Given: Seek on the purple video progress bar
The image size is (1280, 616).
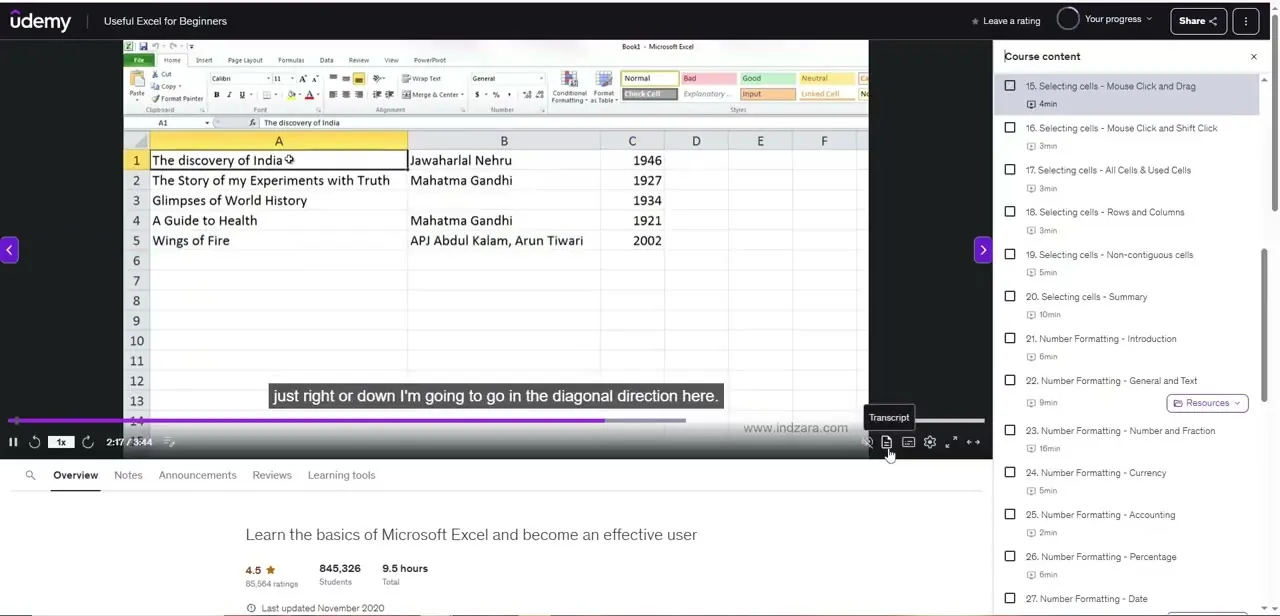Looking at the screenshot, I should pyautogui.click(x=496, y=421).
